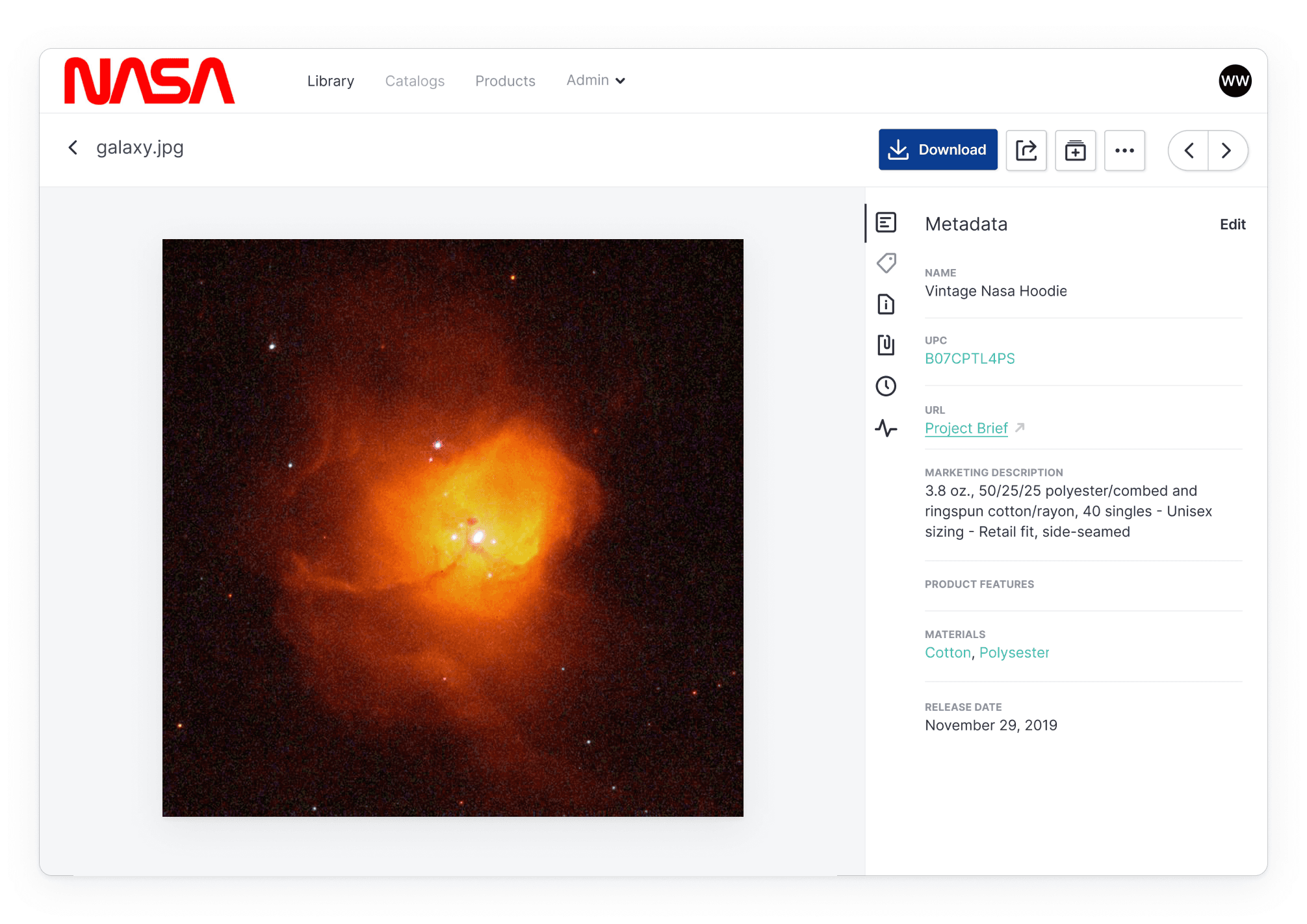Click the NASA logo

[149, 81]
